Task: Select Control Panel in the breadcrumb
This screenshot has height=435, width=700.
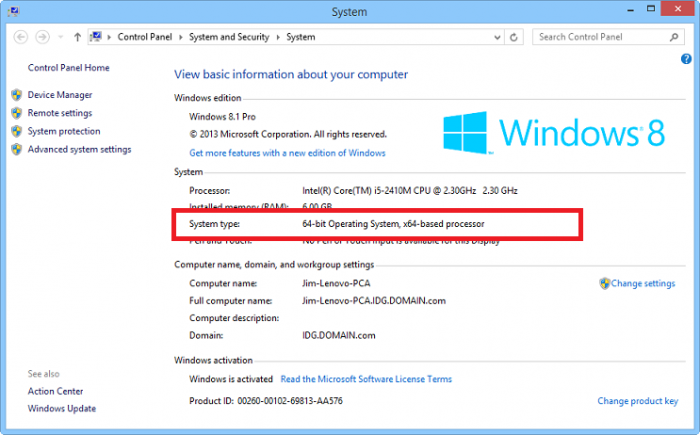Action: pyautogui.click(x=145, y=37)
